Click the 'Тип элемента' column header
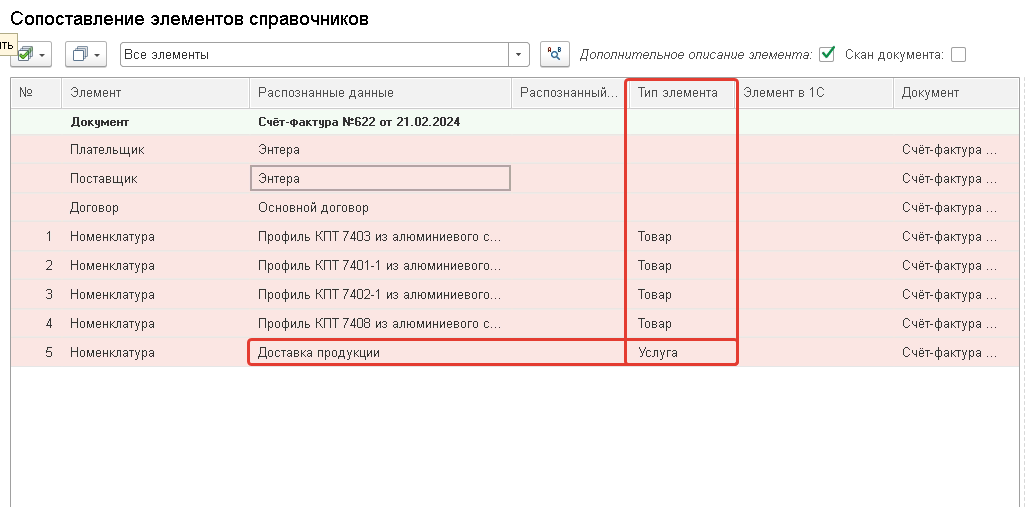This screenshot has width=1025, height=507. pyautogui.click(x=682, y=93)
